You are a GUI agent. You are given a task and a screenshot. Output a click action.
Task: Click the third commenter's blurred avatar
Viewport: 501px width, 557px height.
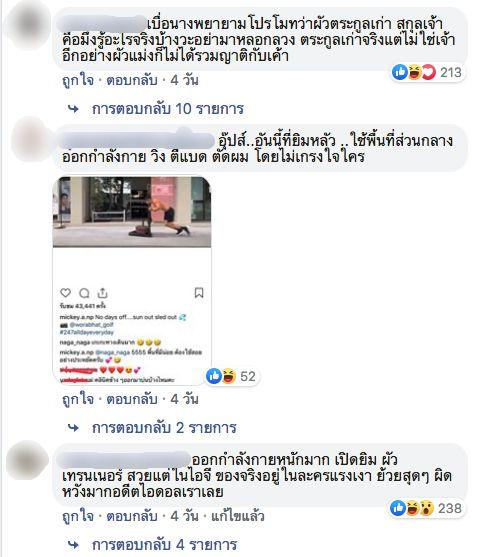pos(28,460)
